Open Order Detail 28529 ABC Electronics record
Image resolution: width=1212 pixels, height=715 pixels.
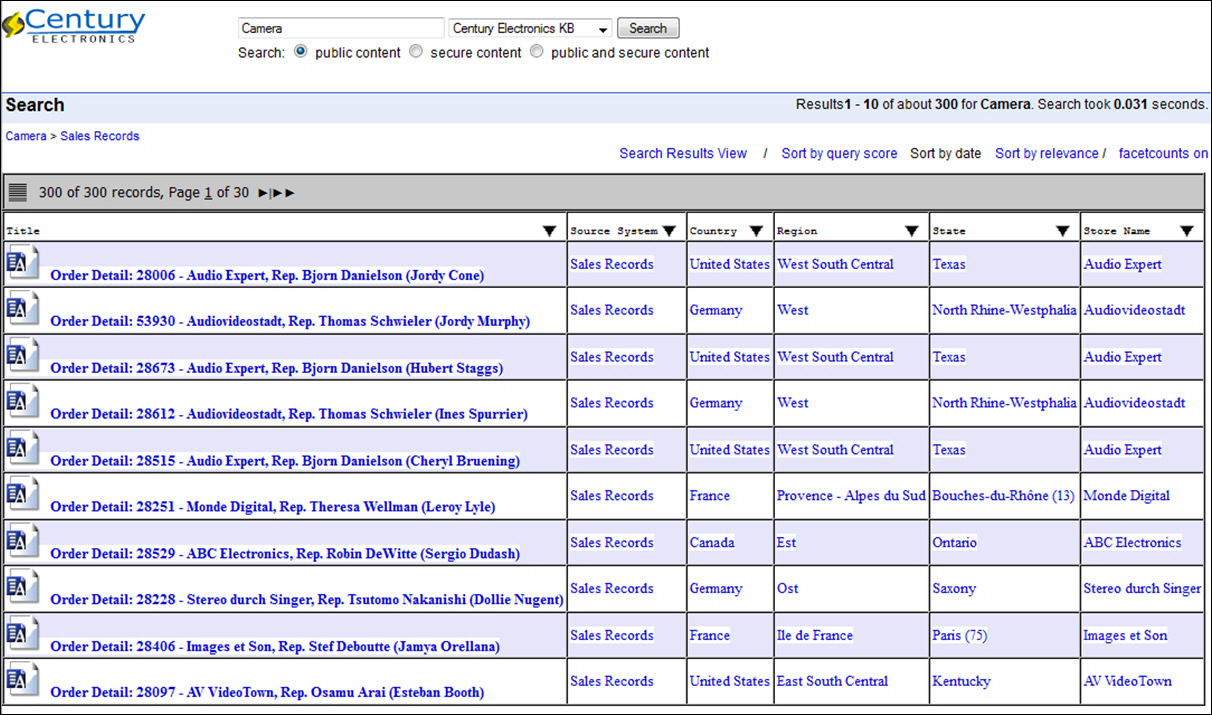click(x=285, y=554)
